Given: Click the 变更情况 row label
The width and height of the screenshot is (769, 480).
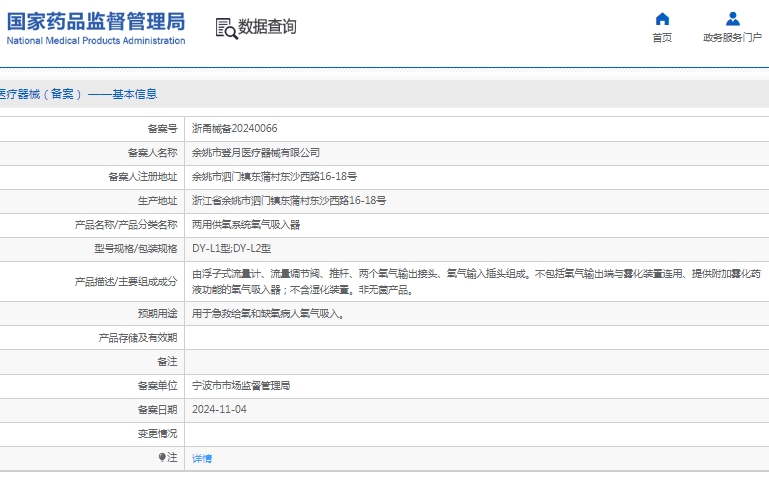Looking at the screenshot, I should [x=157, y=434].
